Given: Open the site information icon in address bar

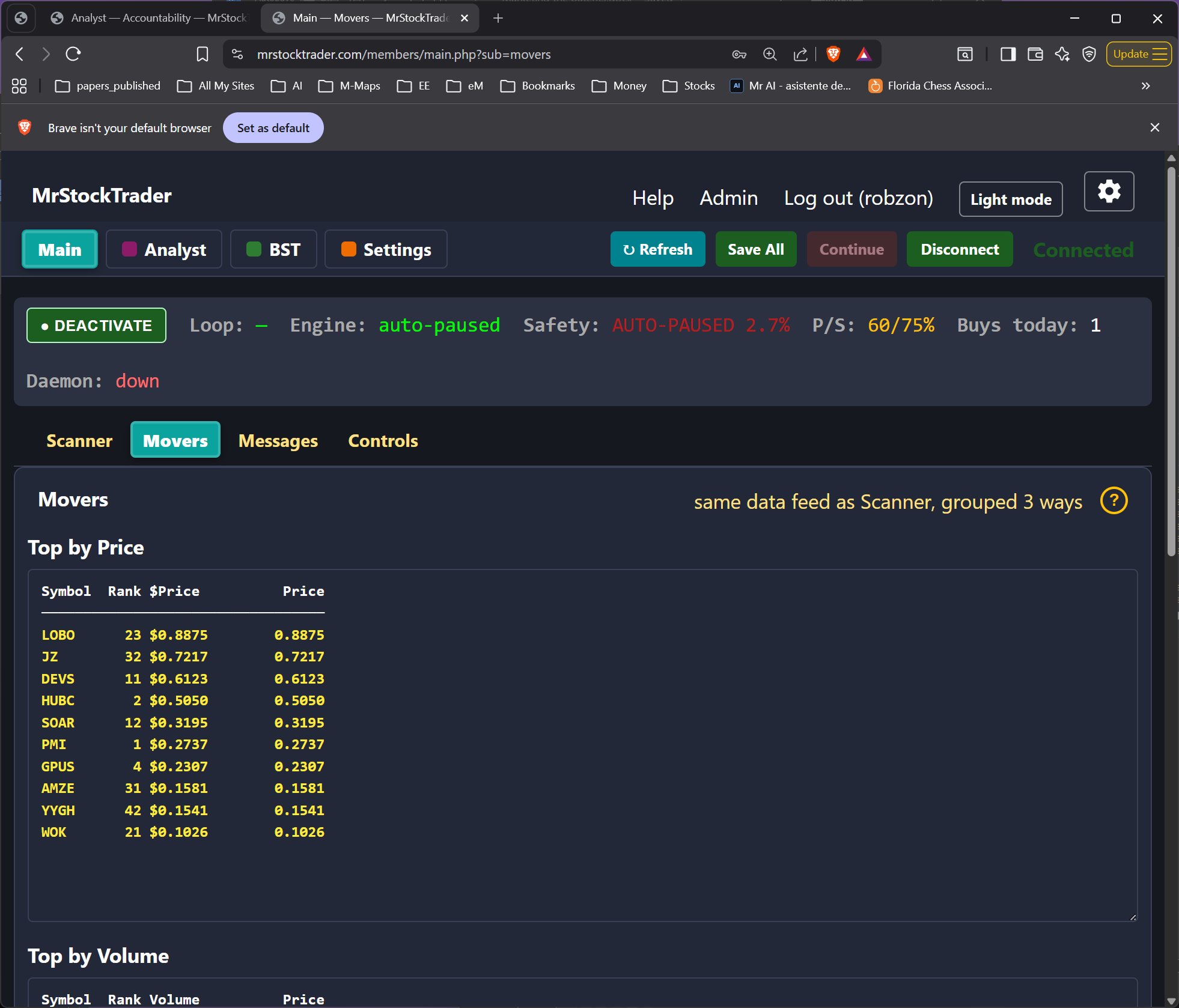Looking at the screenshot, I should (237, 54).
